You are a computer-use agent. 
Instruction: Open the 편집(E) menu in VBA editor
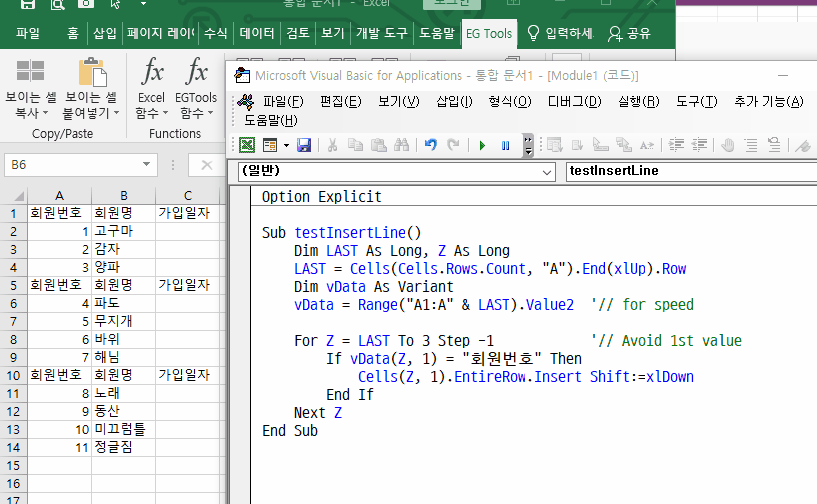[340, 101]
